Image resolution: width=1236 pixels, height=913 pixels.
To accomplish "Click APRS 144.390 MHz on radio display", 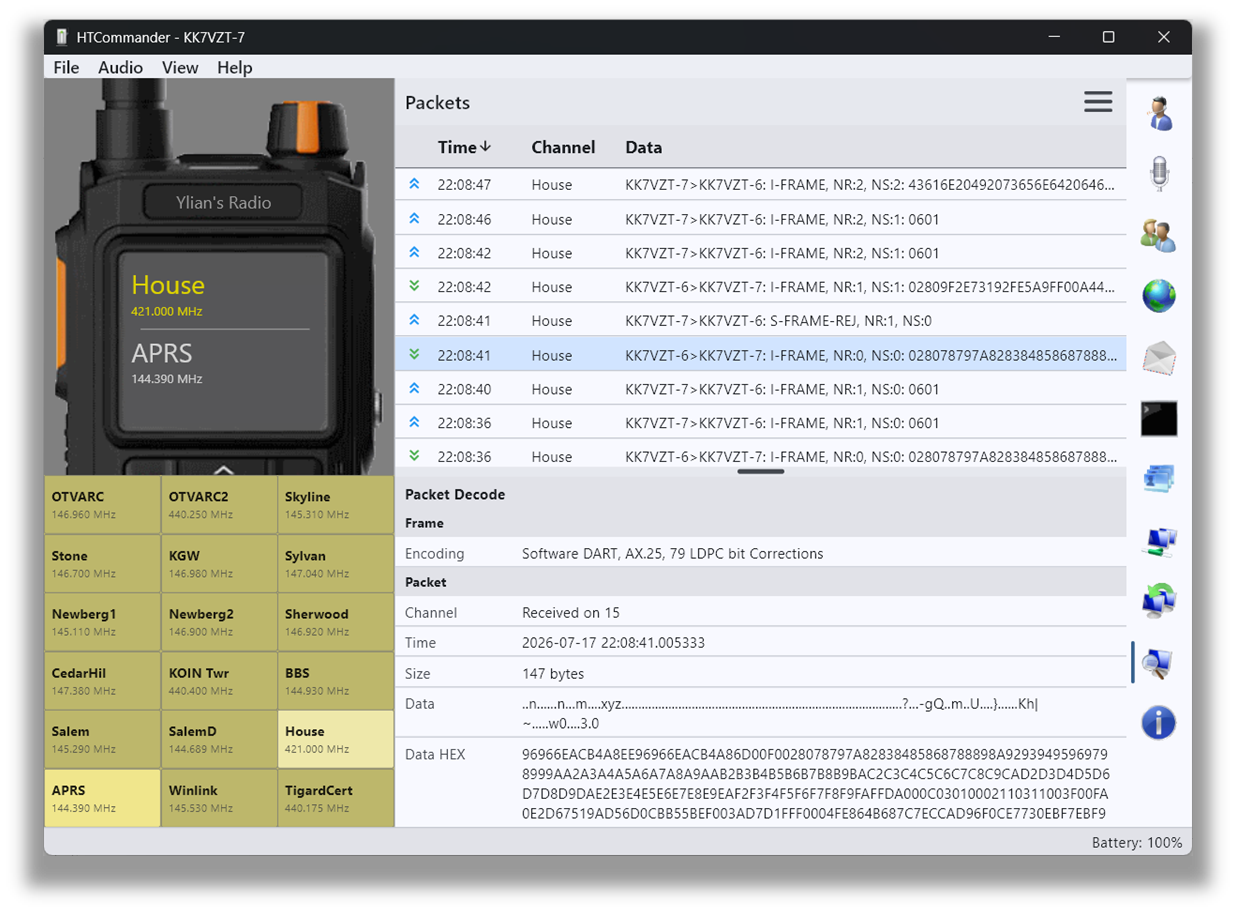I will (x=167, y=362).
